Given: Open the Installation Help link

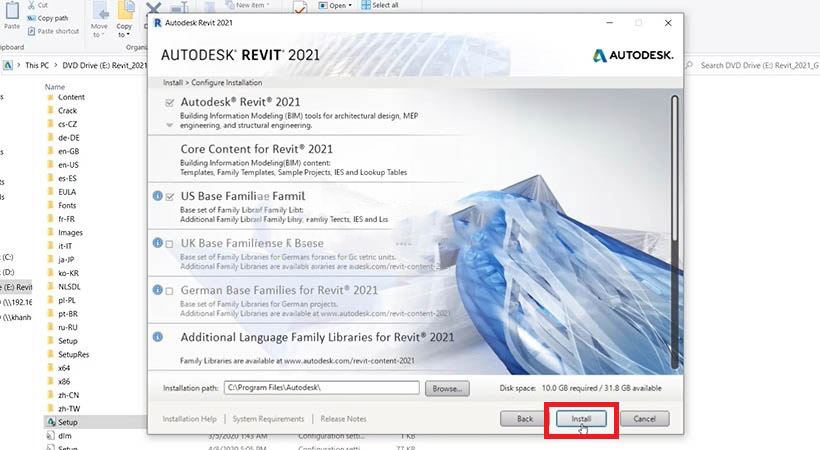Looking at the screenshot, I should click(189, 419).
